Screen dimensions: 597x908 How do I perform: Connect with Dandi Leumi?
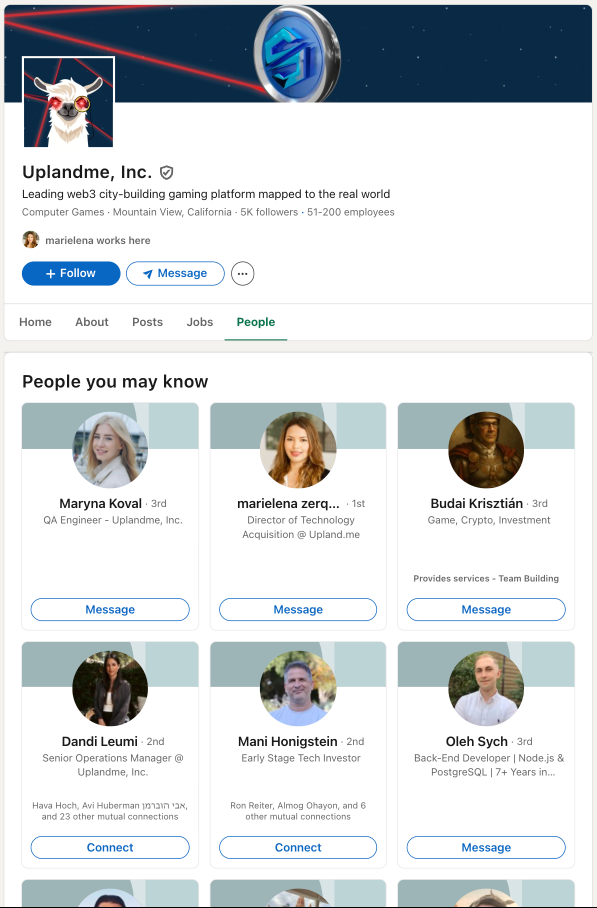(x=110, y=847)
